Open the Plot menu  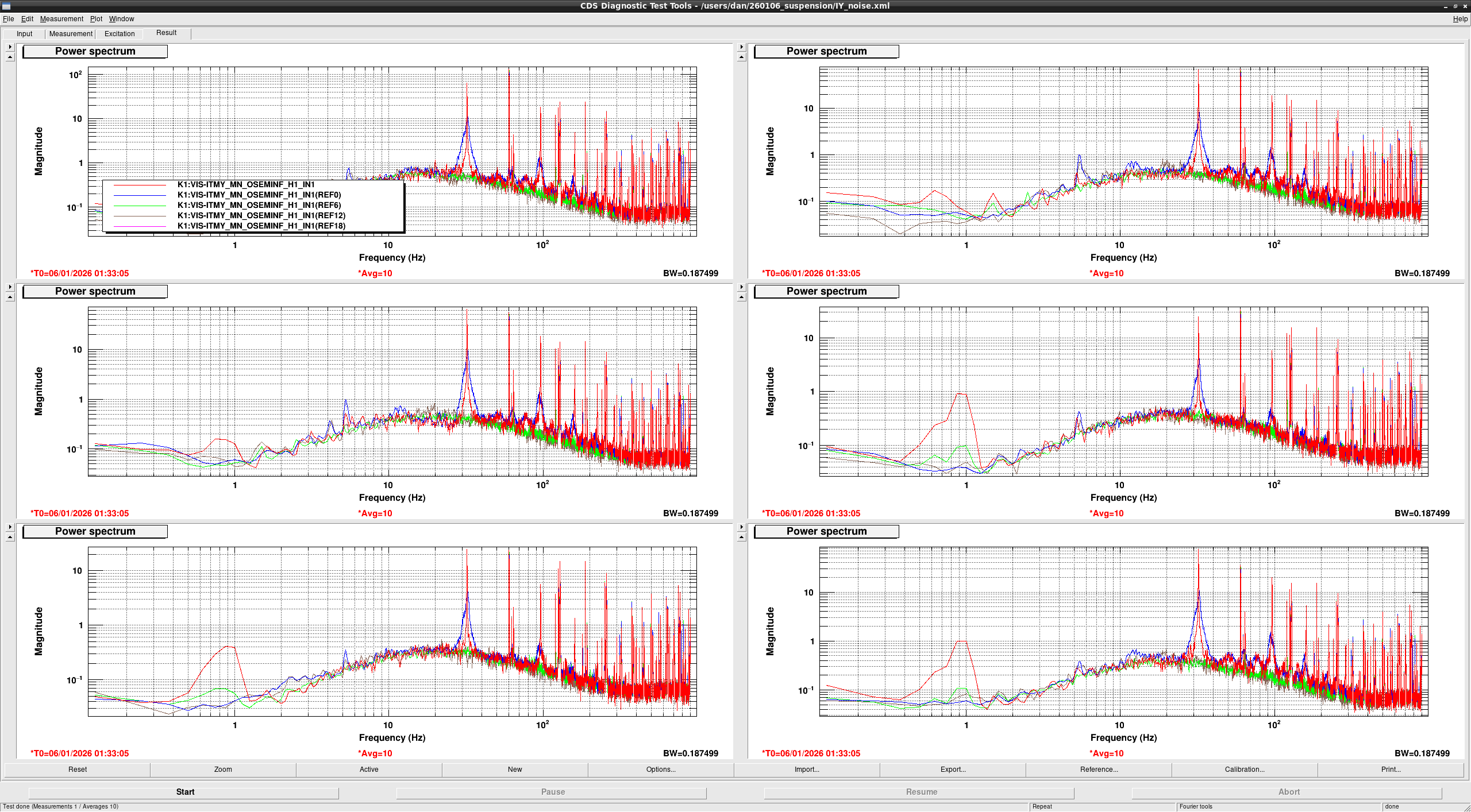click(x=96, y=19)
